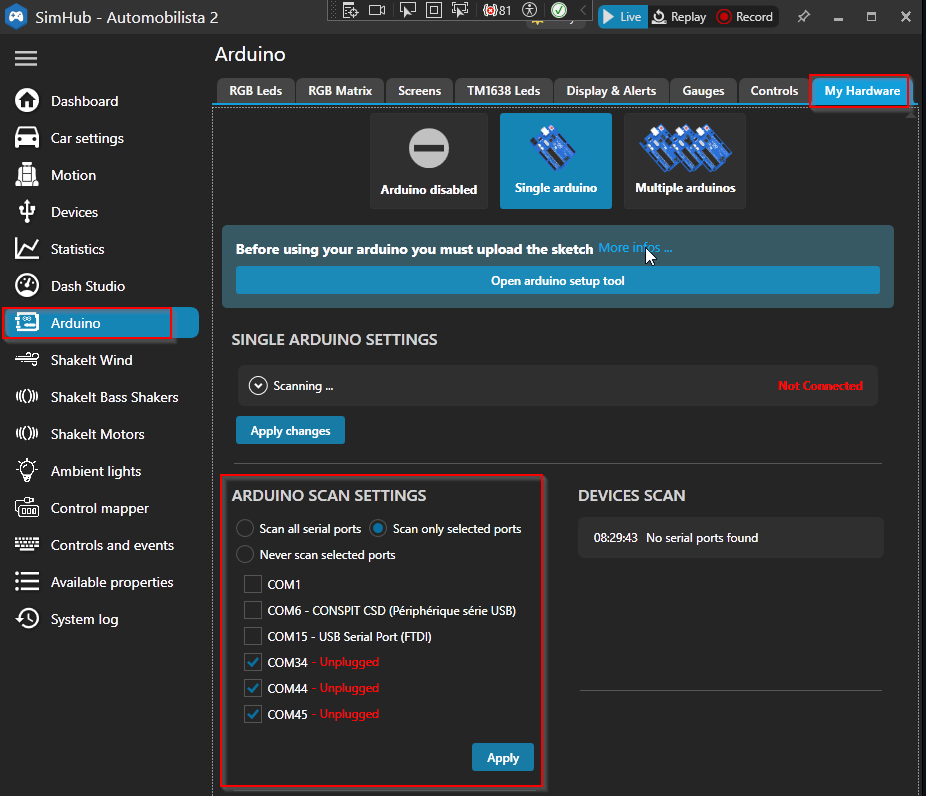Image resolution: width=926 pixels, height=796 pixels.
Task: Open the hamburger menu at top left
Action: (x=26, y=58)
